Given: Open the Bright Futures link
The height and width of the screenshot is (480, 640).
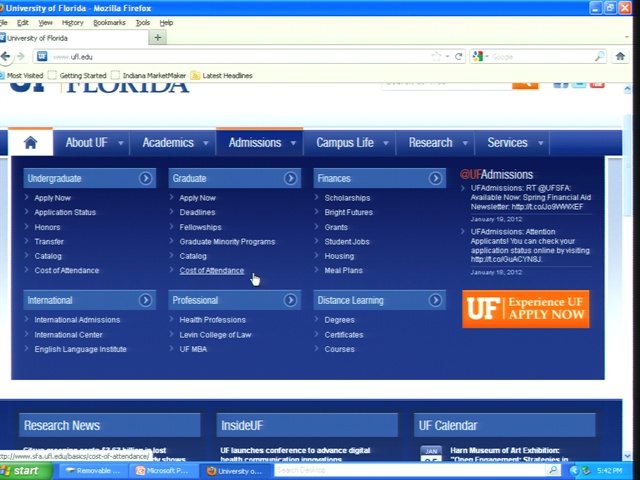Looking at the screenshot, I should click(348, 212).
